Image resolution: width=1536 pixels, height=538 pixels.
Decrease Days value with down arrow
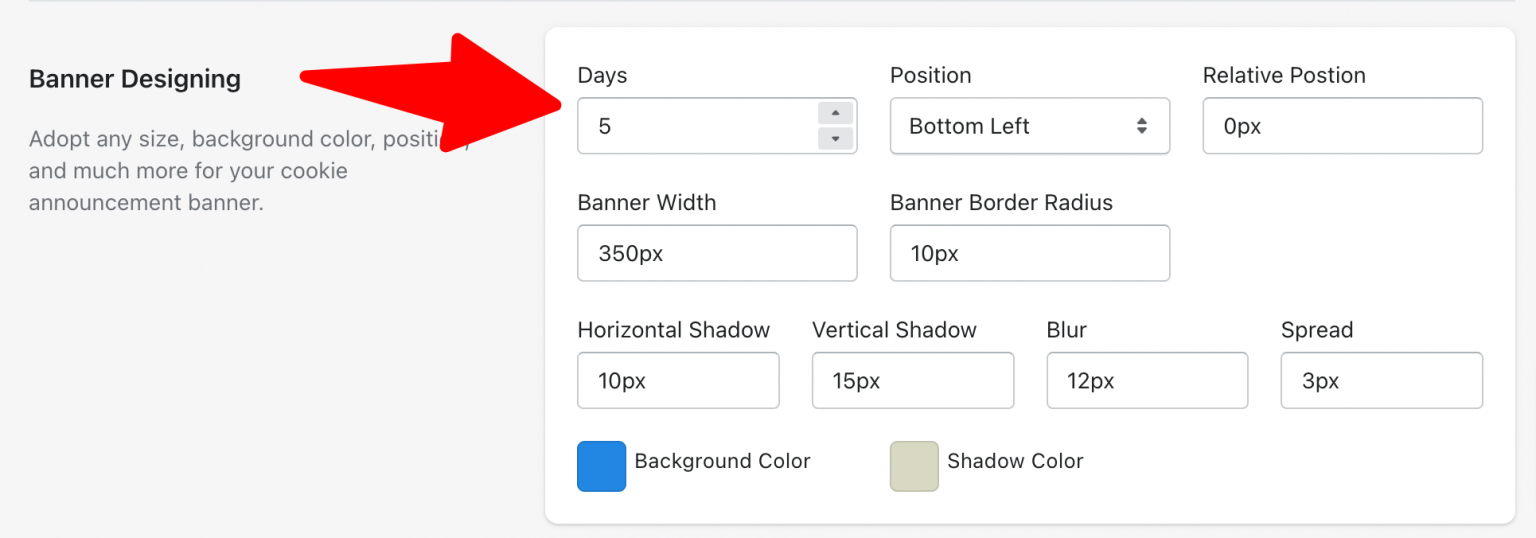835,138
